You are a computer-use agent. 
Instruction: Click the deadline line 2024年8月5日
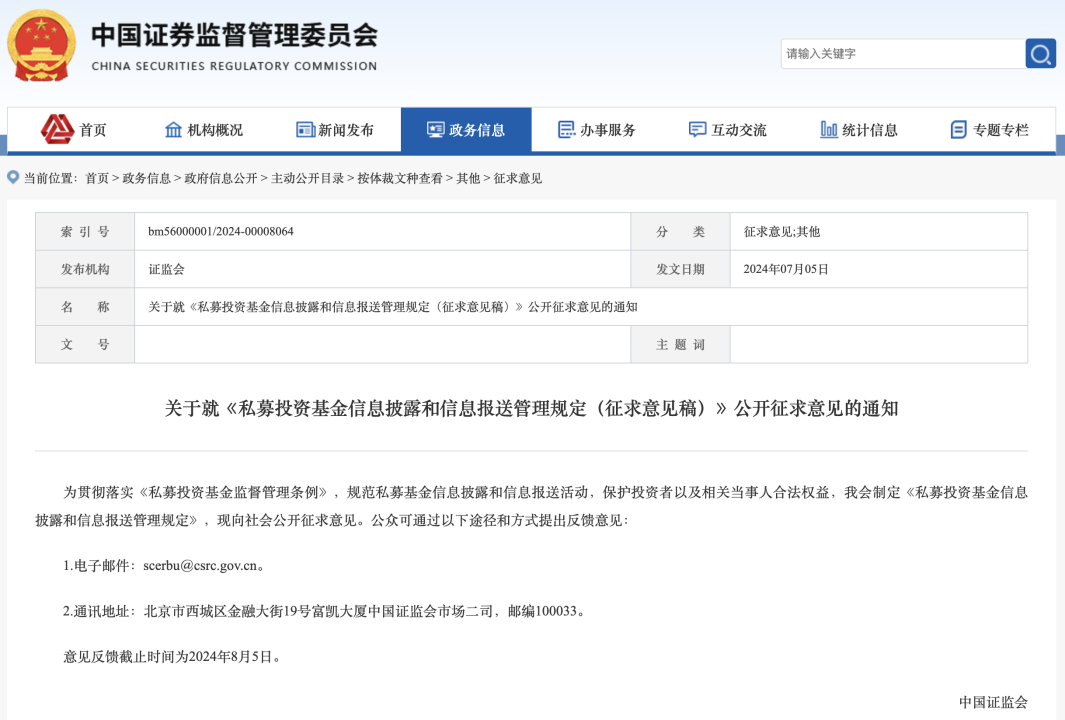pyautogui.click(x=172, y=657)
